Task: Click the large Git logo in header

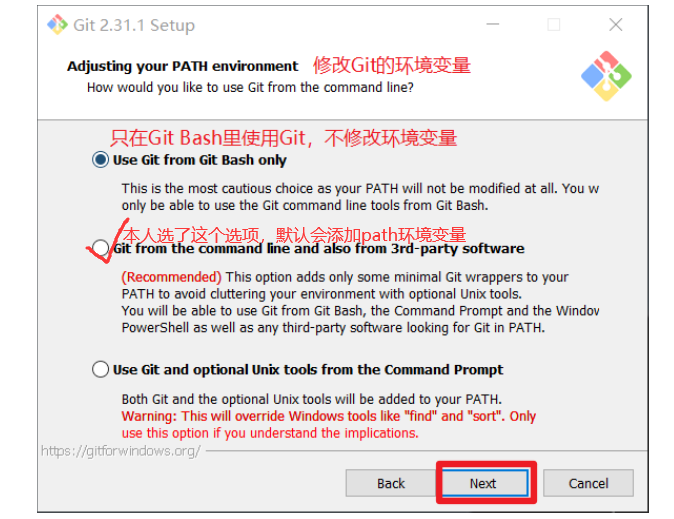Action: pyautogui.click(x=606, y=76)
